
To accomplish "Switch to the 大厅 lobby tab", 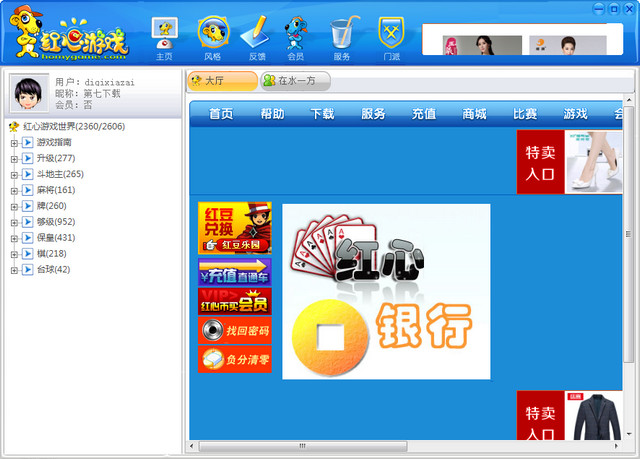I will pos(222,81).
